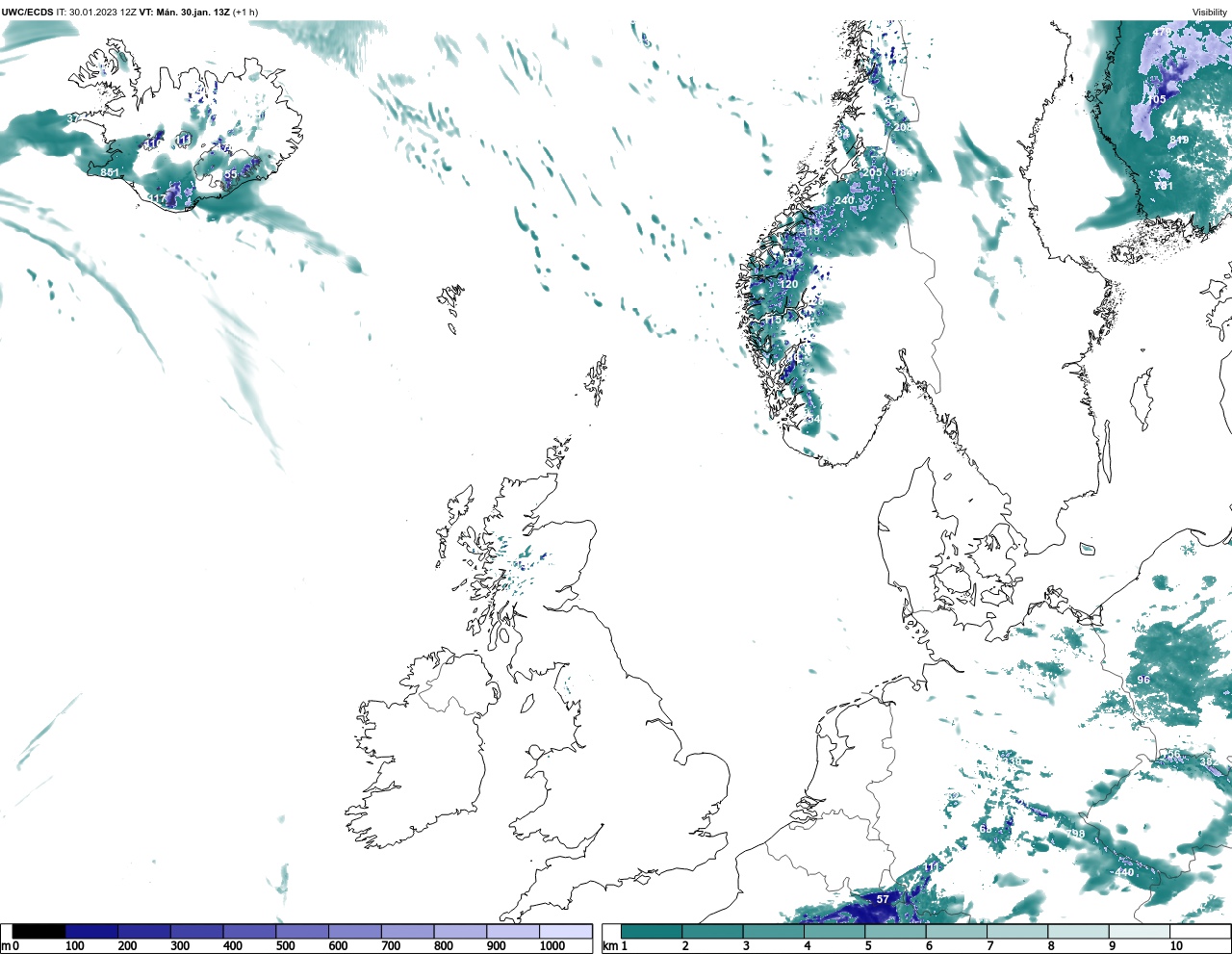Click the '57' value at the bottom edge
Viewport: 1232px width, 954px height.
(883, 899)
